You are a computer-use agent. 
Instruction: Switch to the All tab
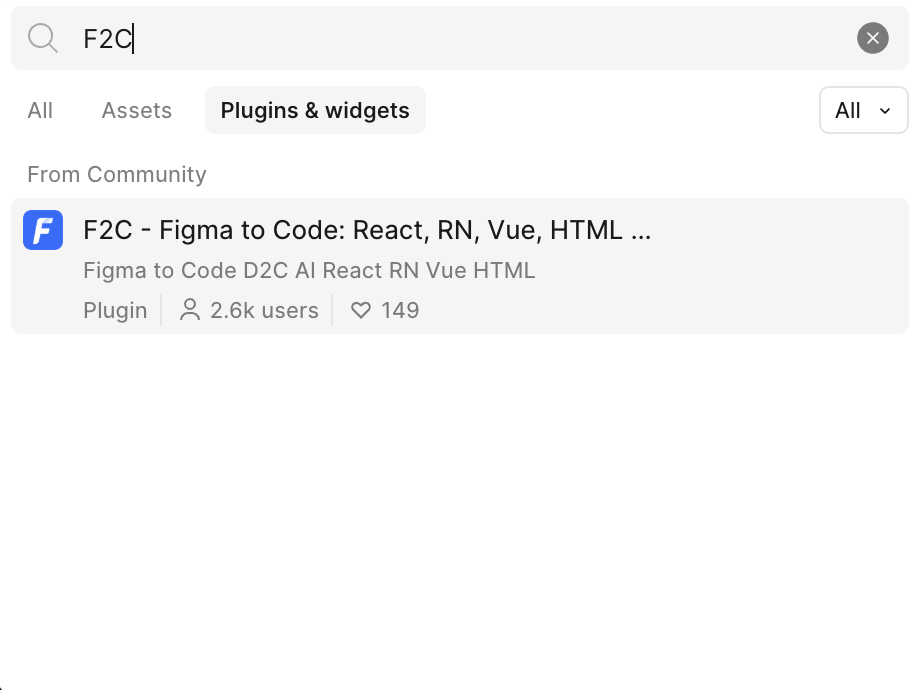click(x=40, y=110)
